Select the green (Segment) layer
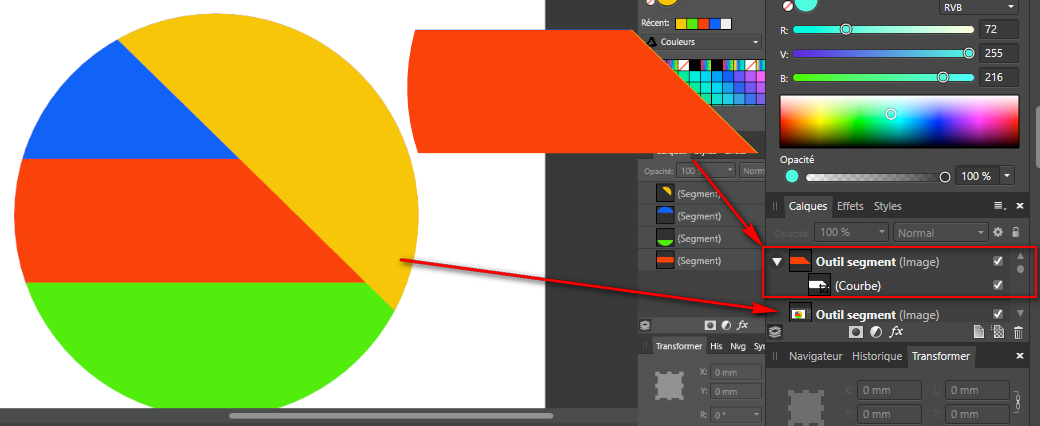 pyautogui.click(x=702, y=238)
